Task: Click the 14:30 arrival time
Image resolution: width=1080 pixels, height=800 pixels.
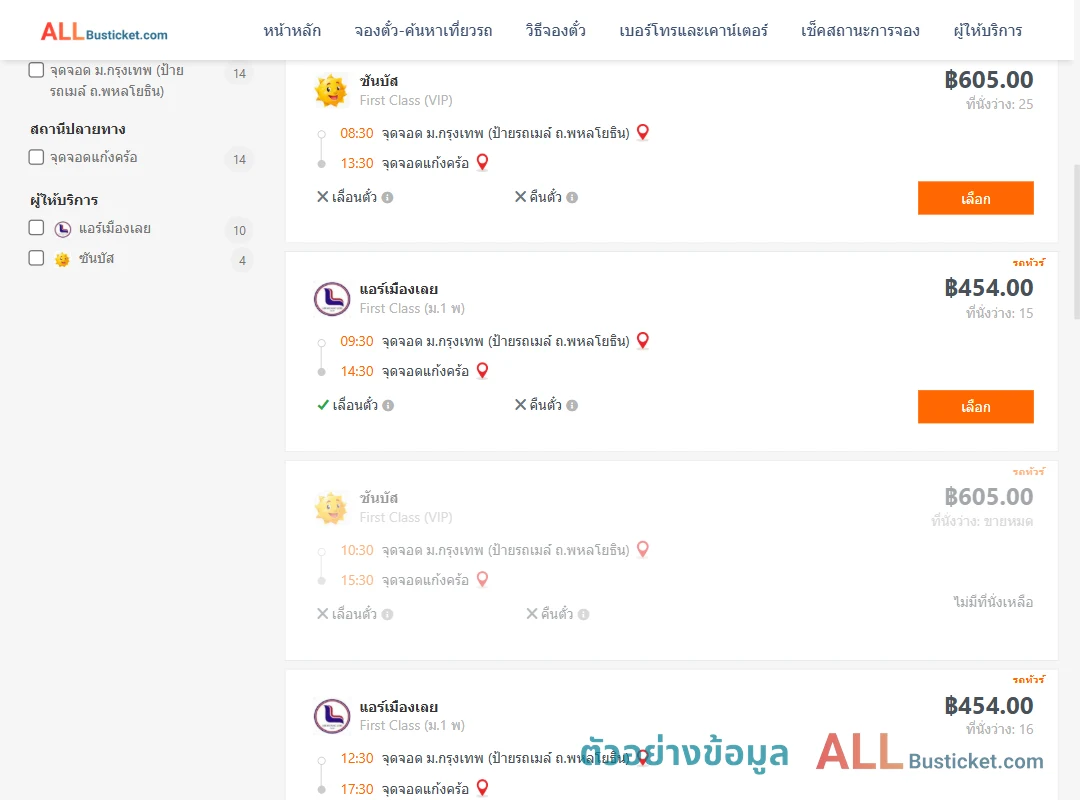Action: coord(357,372)
